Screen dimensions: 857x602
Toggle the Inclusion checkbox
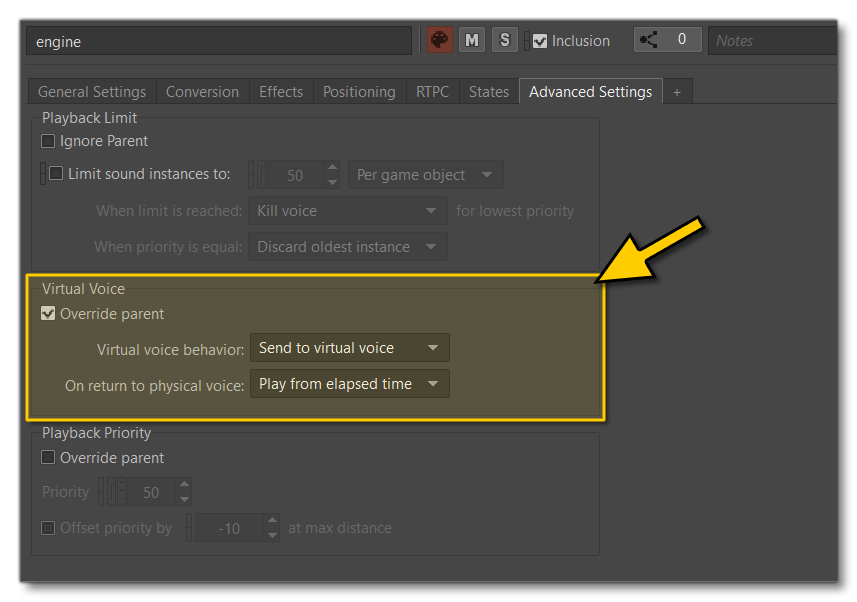coord(540,41)
